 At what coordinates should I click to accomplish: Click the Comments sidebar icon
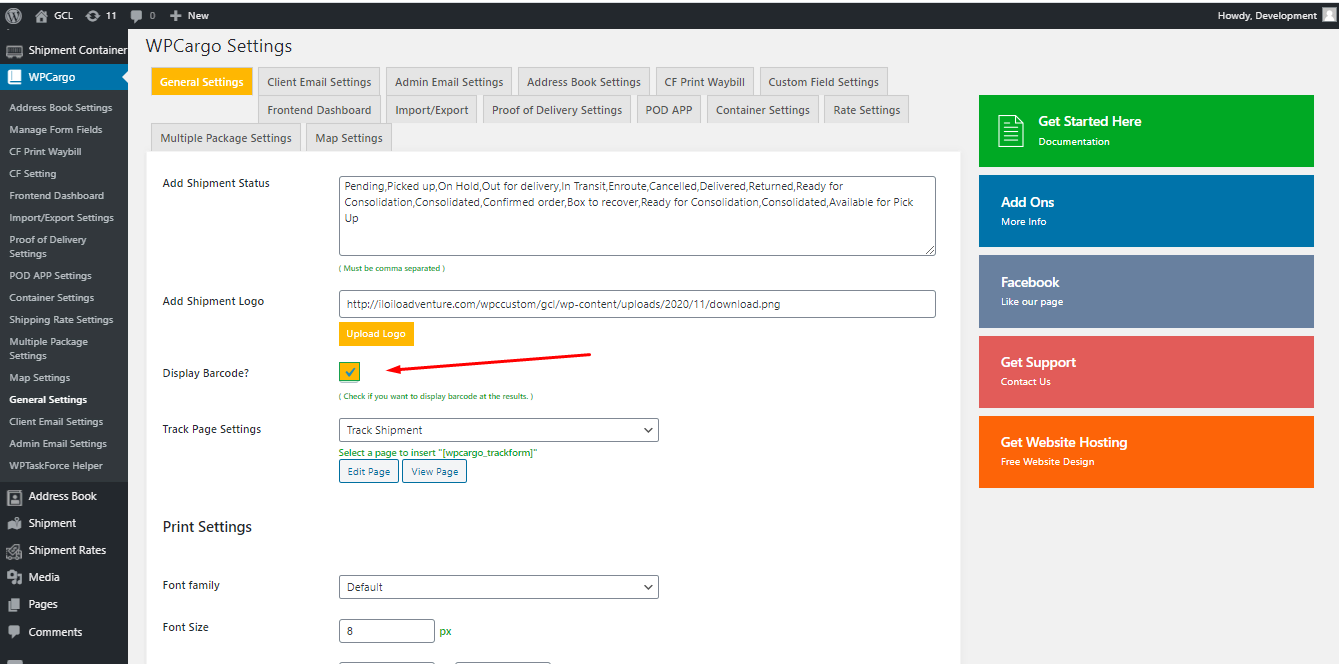[x=14, y=632]
